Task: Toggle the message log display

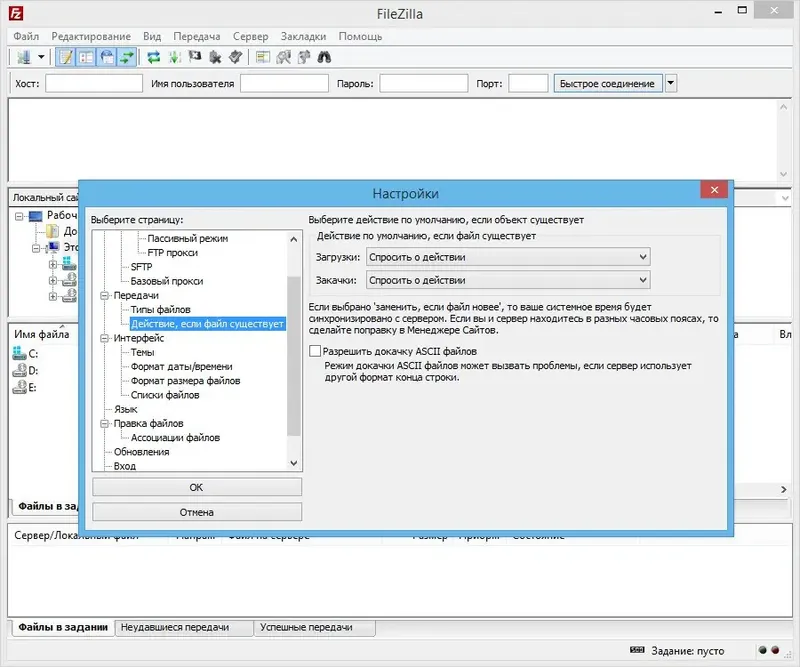Action: pyautogui.click(x=64, y=57)
